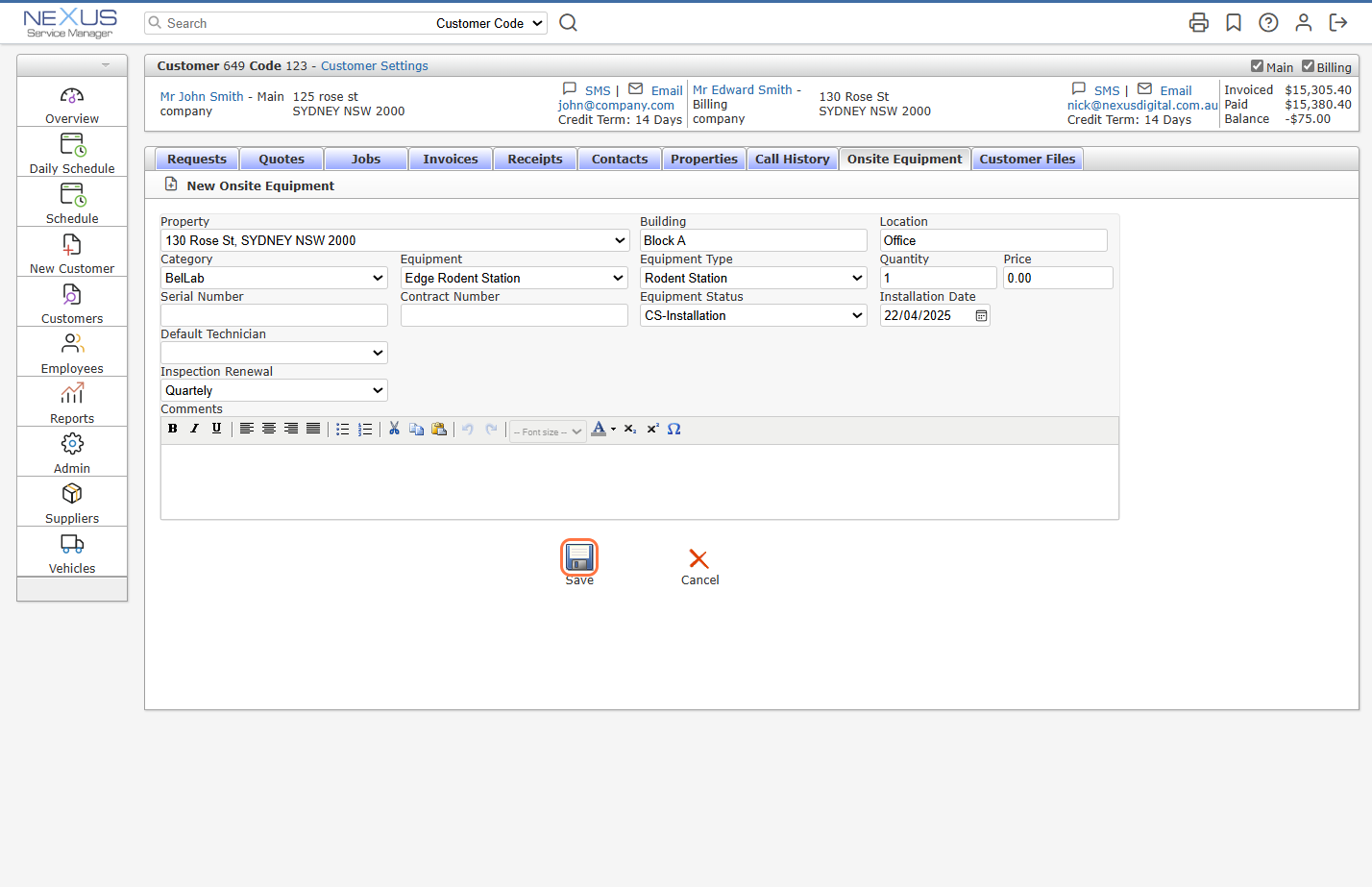This screenshot has width=1372, height=887.
Task: Click in the Serial Number field
Action: (x=274, y=315)
